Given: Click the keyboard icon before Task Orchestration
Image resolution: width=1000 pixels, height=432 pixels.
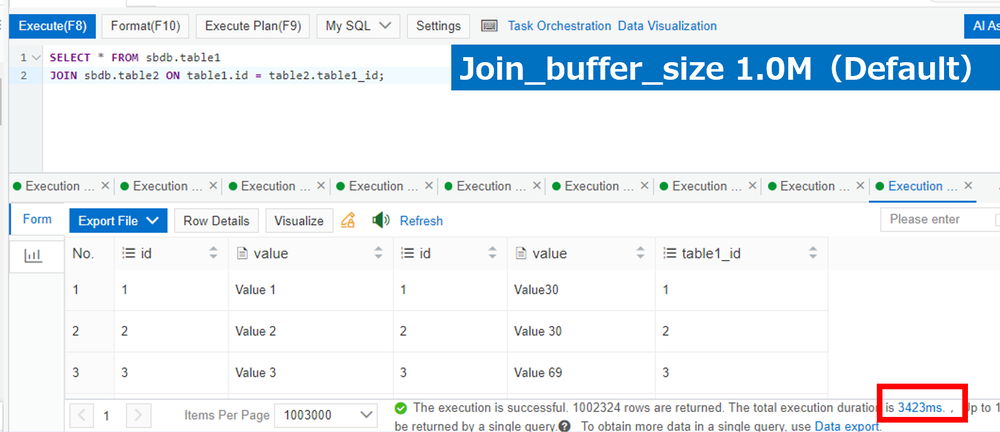Looking at the screenshot, I should (x=489, y=26).
